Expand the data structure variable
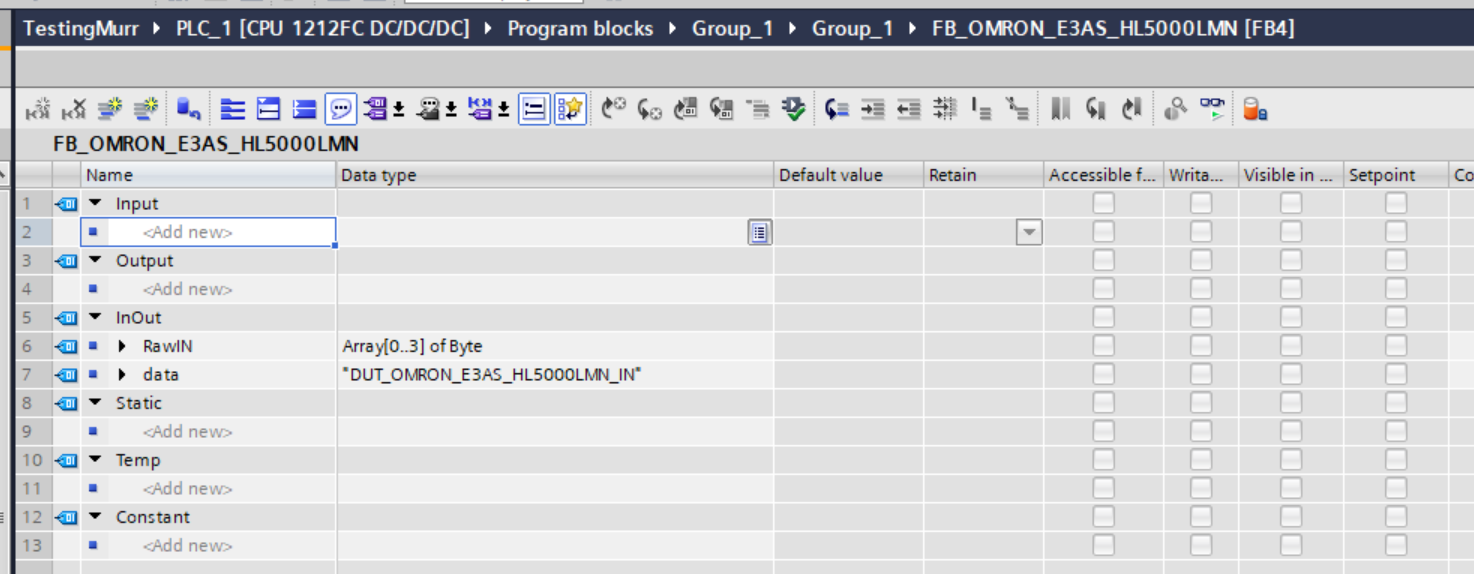1474x574 pixels. tap(122, 375)
